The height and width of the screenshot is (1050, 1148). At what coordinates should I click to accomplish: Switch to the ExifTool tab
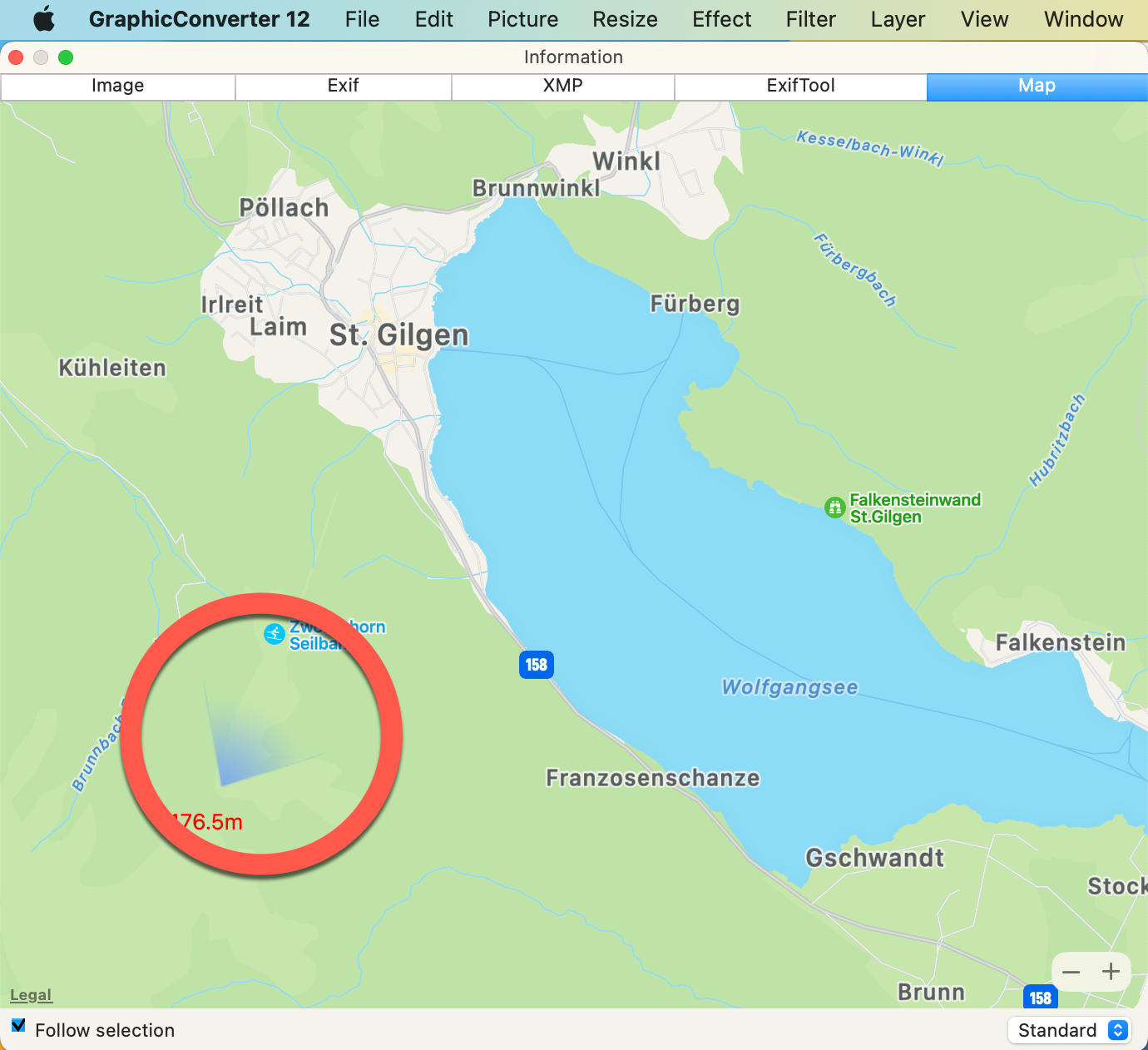tap(801, 86)
